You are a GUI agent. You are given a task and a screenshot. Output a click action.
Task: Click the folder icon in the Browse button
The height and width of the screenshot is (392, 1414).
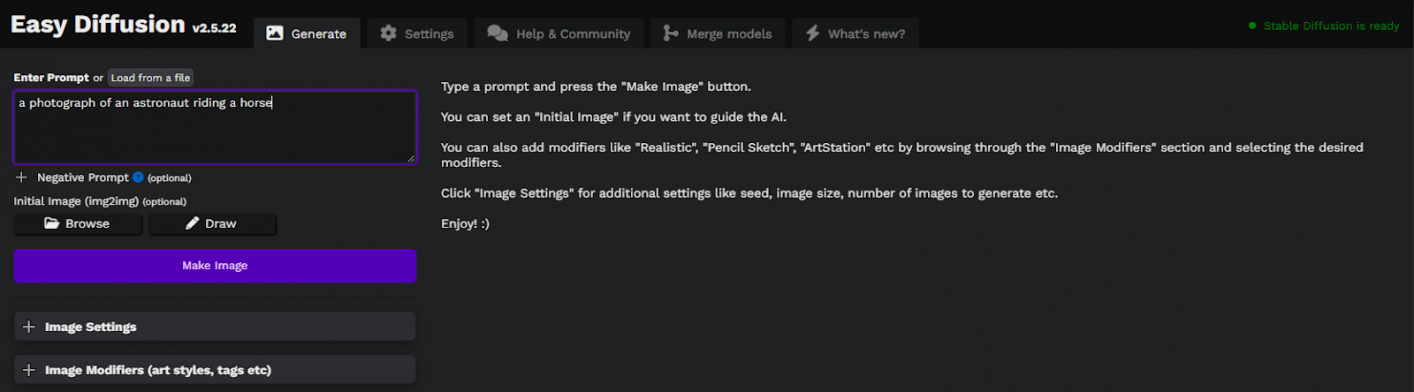point(52,223)
